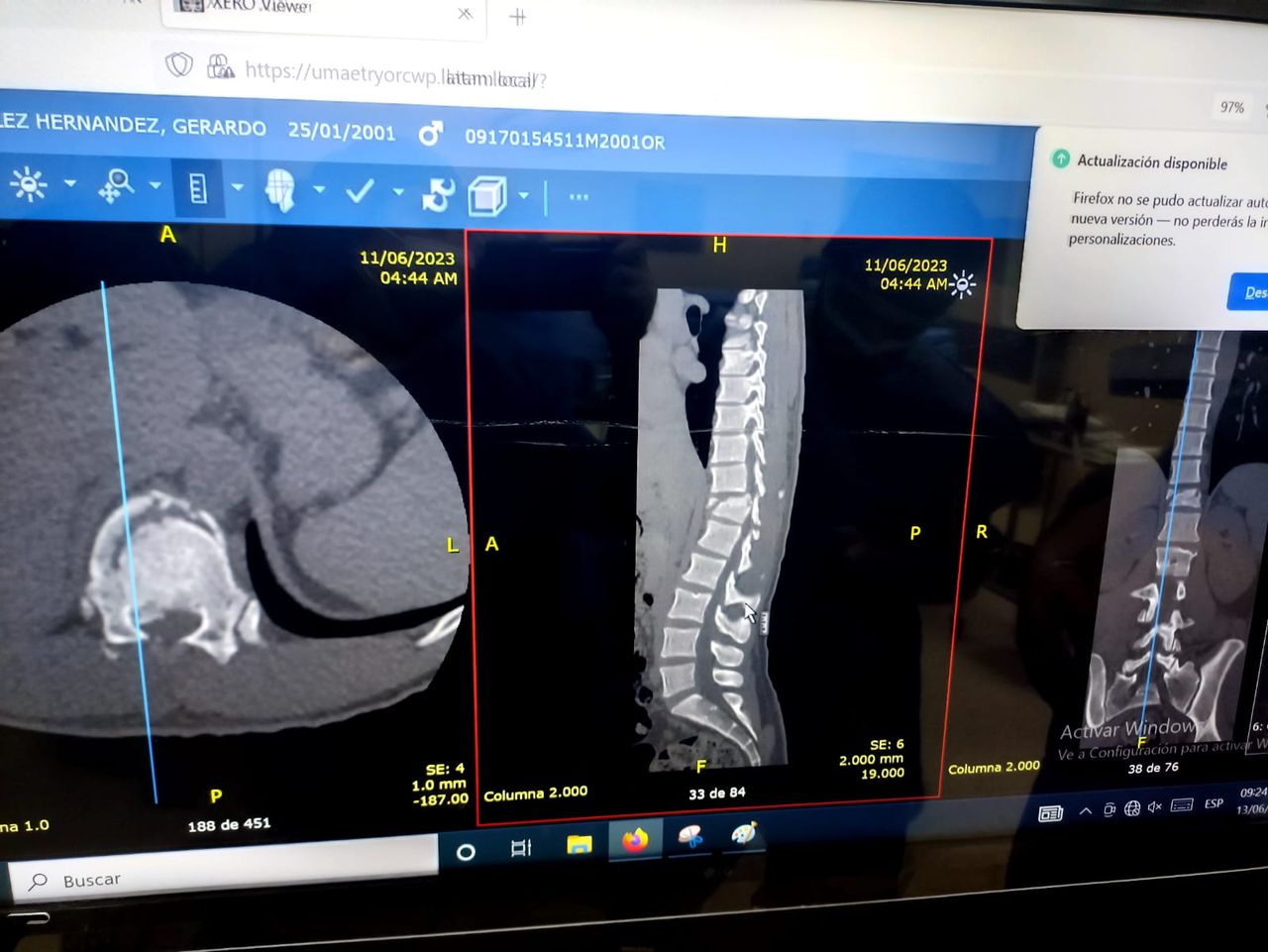
Task: Open the more options ellipsis menu
Action: coord(579,197)
